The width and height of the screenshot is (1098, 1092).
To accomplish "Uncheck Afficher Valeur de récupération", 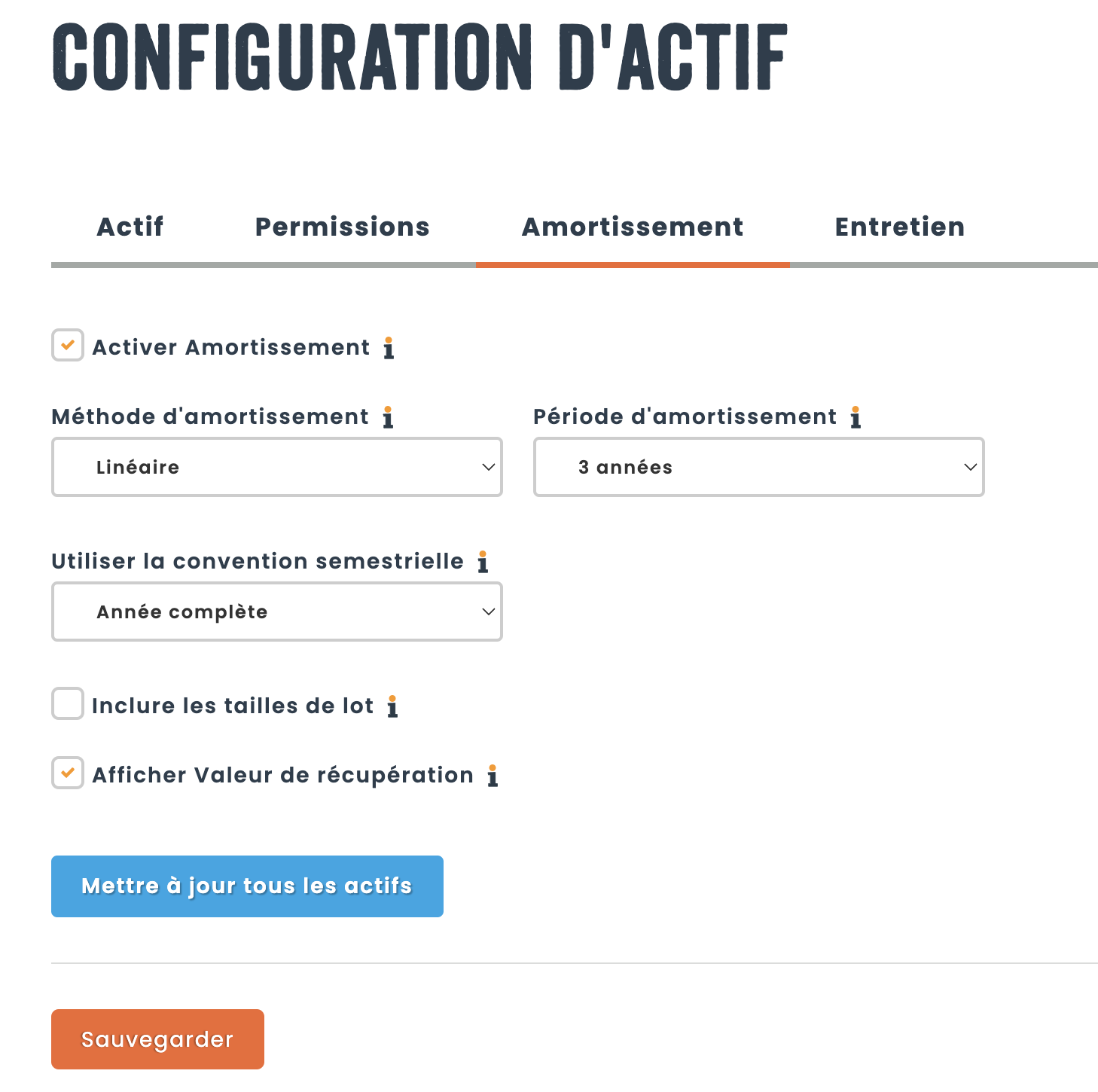I will [x=68, y=773].
